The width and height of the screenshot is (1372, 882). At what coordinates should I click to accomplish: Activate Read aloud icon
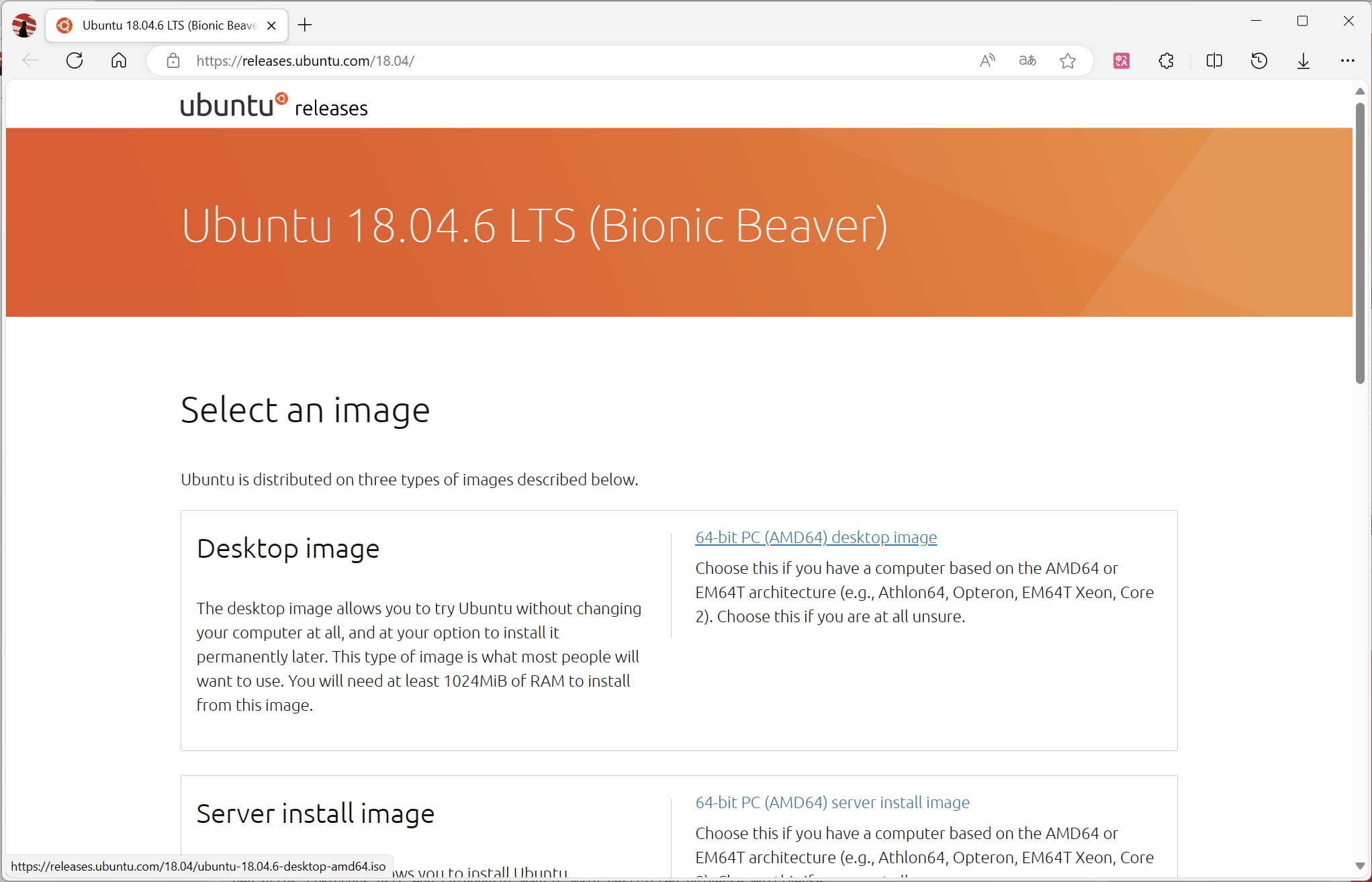point(987,60)
